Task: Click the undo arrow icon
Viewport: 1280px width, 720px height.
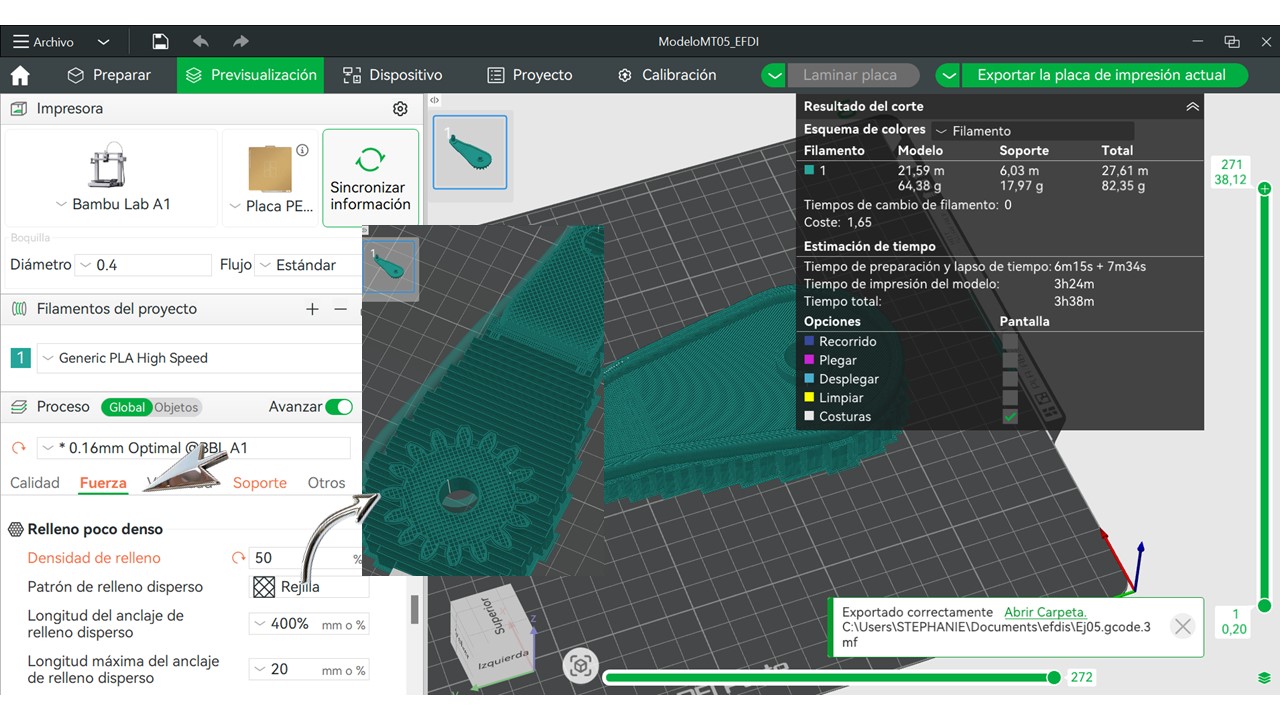Action: coord(201,42)
